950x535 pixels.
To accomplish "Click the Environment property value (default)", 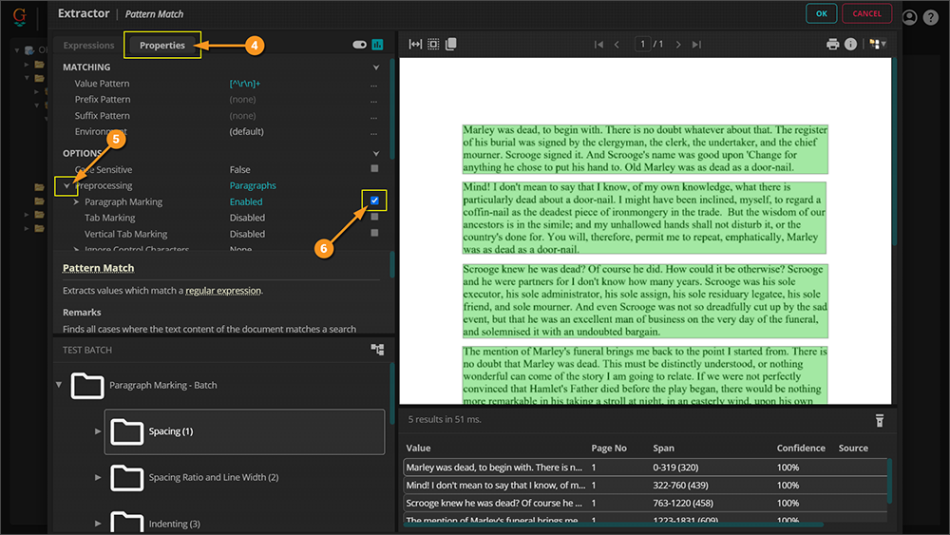I will point(246,131).
